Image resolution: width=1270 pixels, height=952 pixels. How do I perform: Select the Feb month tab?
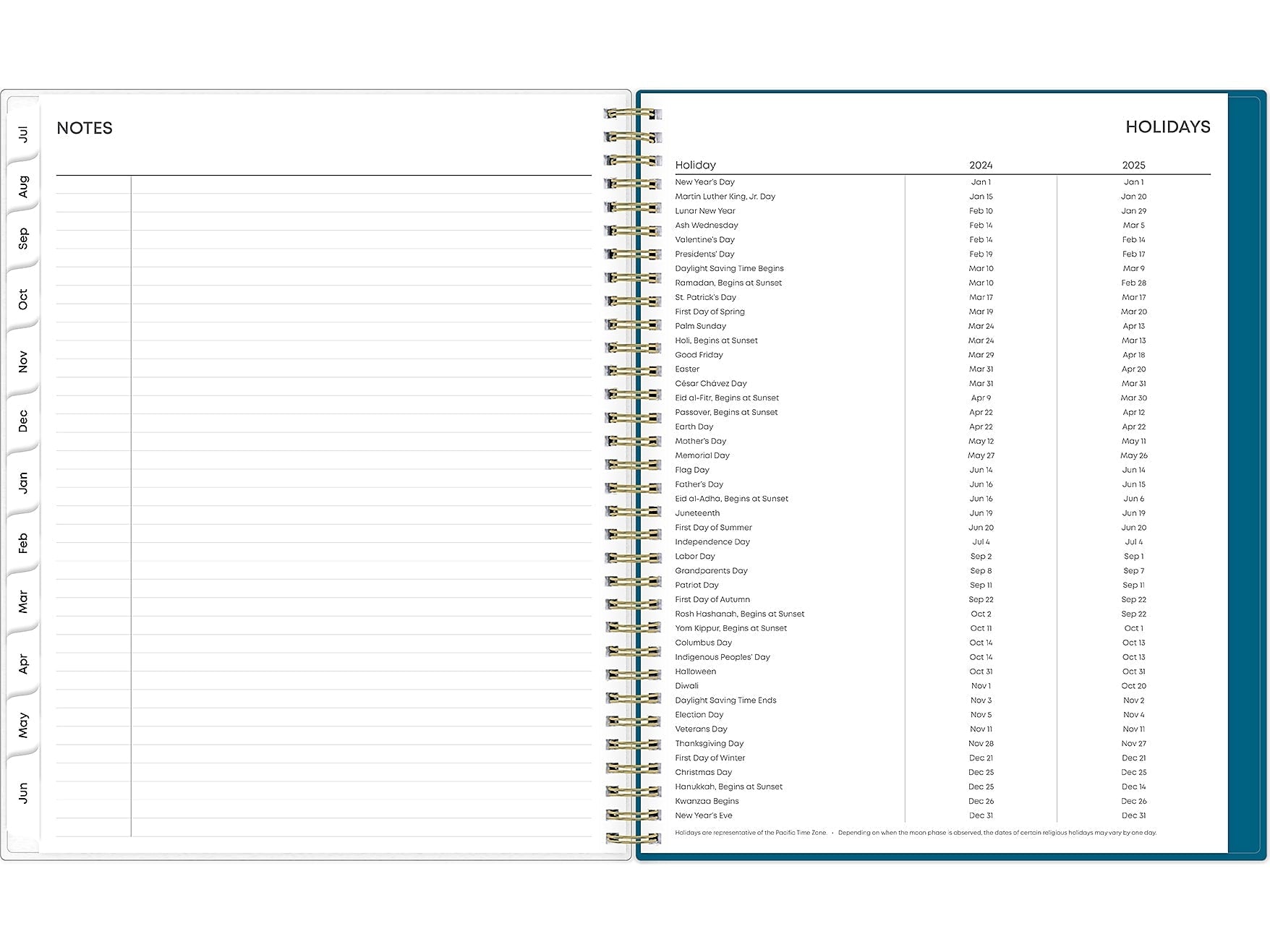(23, 543)
